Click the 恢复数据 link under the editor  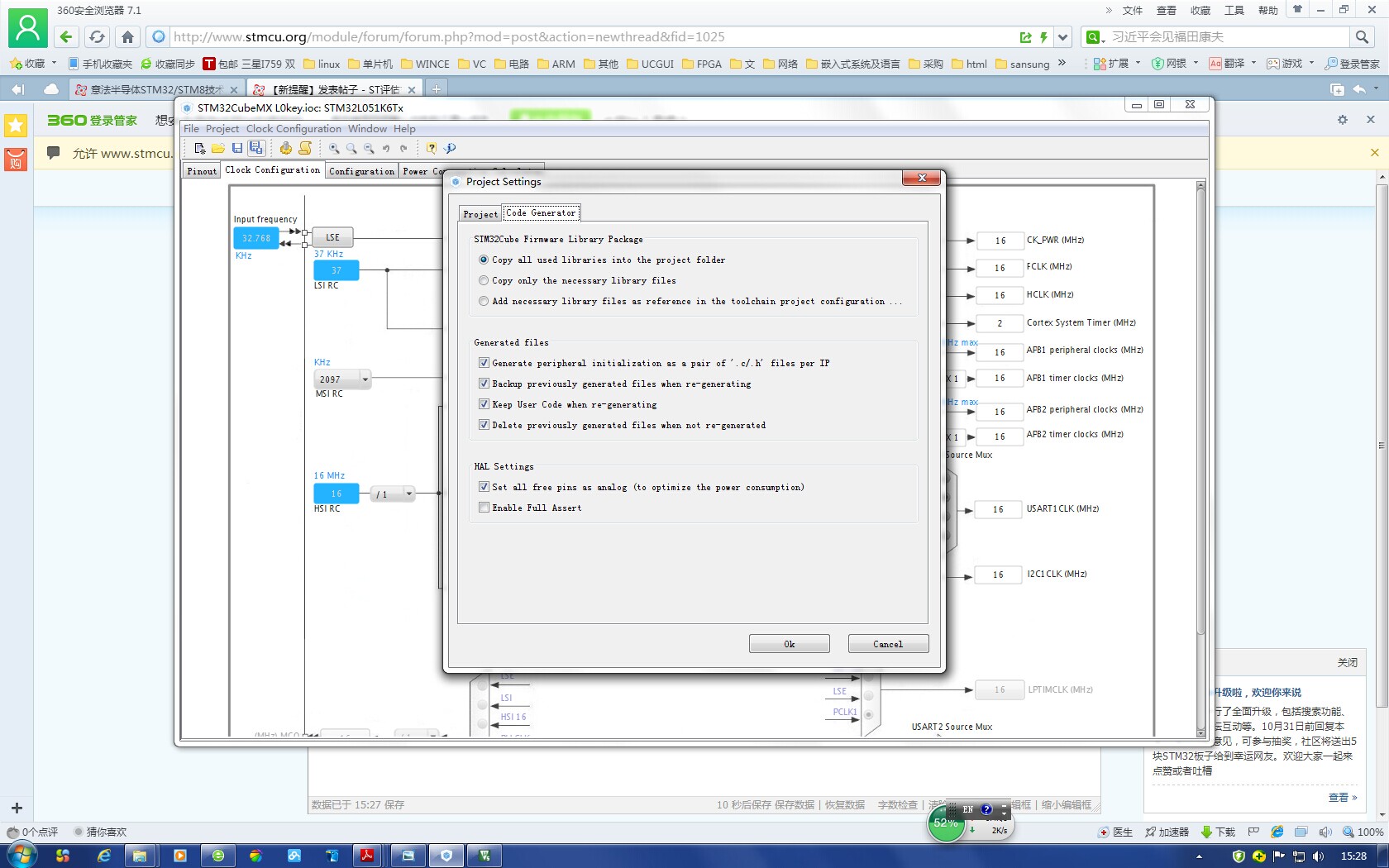pos(844,805)
